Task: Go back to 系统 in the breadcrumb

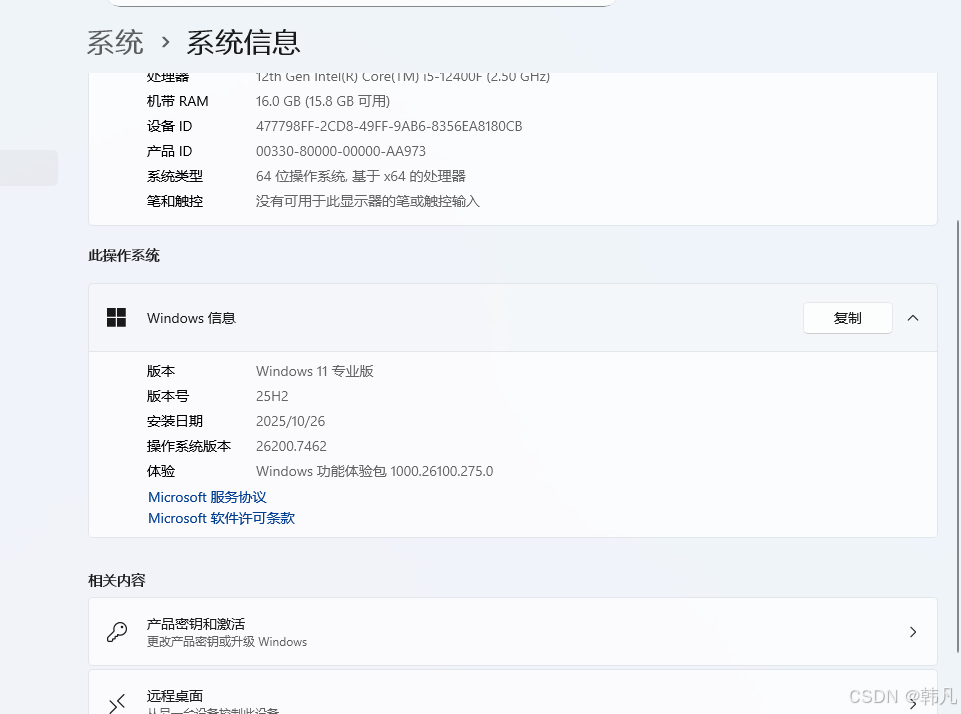Action: click(115, 42)
